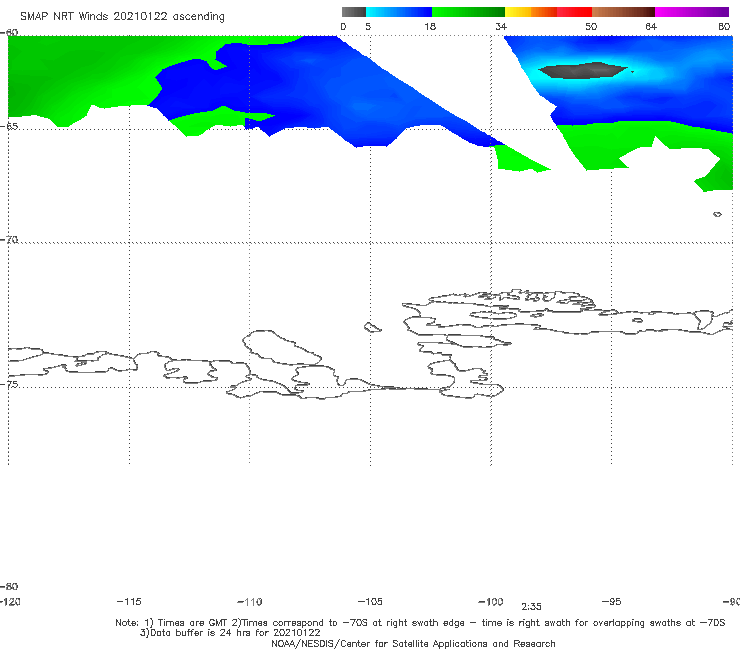This screenshot has height=650, width=740.
Task: Click the tiny island outline near the right edge
Action: (717, 214)
